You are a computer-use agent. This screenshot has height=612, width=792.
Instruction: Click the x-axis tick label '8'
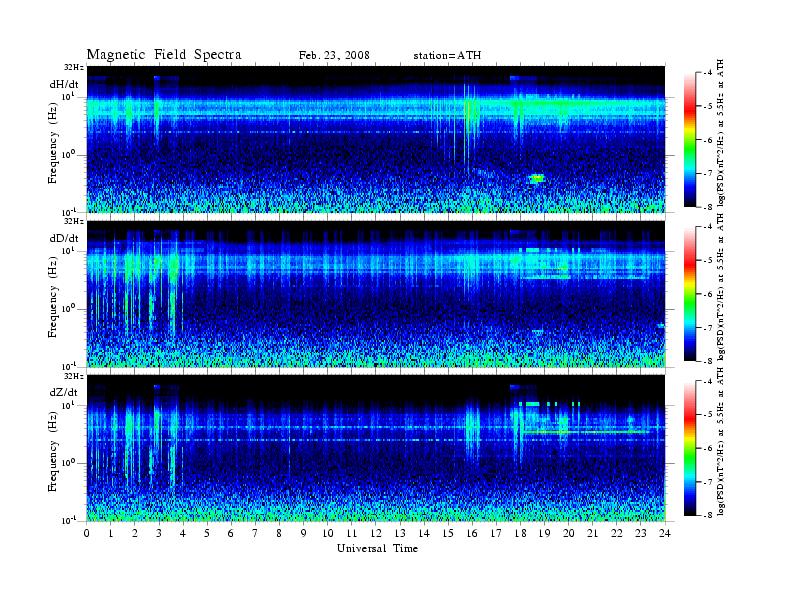point(279,533)
